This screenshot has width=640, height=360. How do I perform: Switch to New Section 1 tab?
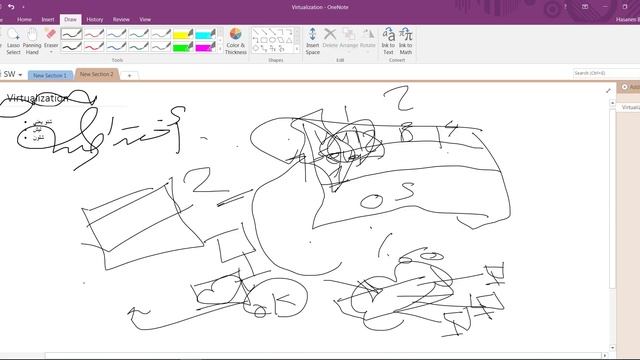(x=50, y=76)
